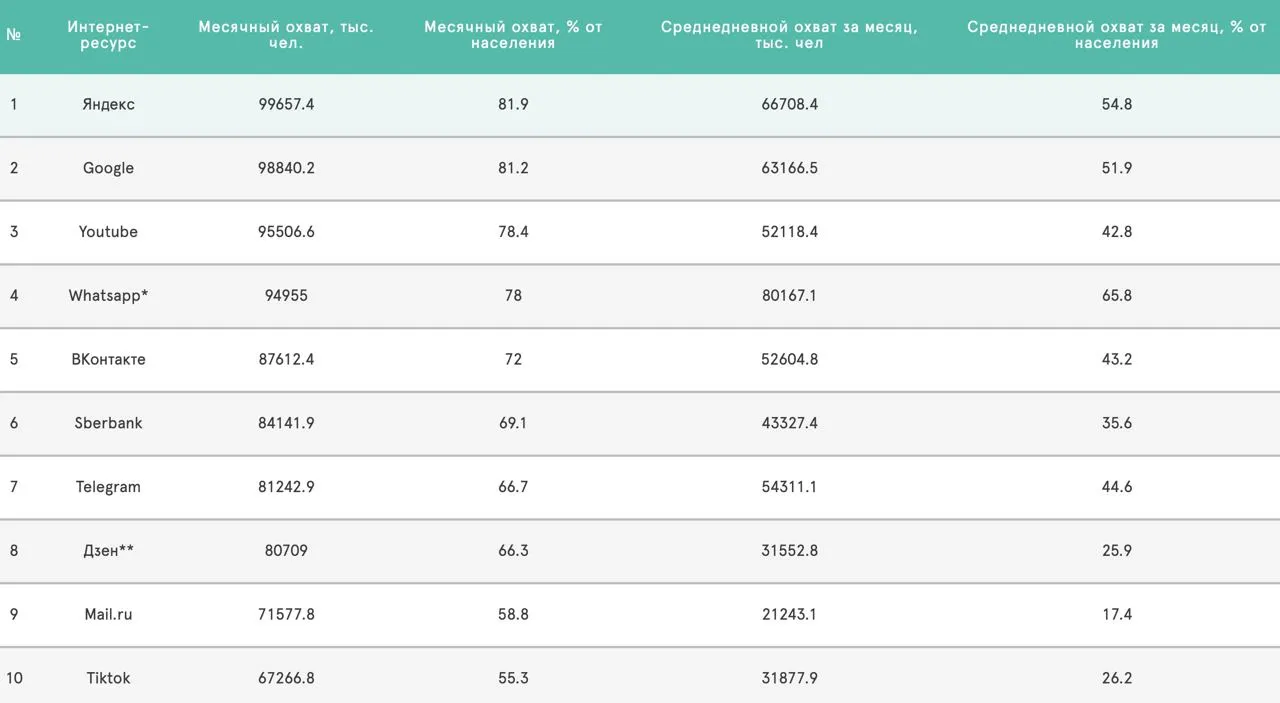Screen dimensions: 1280x703
Task: Click daily percent 17.4 for Mail.ru
Action: point(1117,614)
